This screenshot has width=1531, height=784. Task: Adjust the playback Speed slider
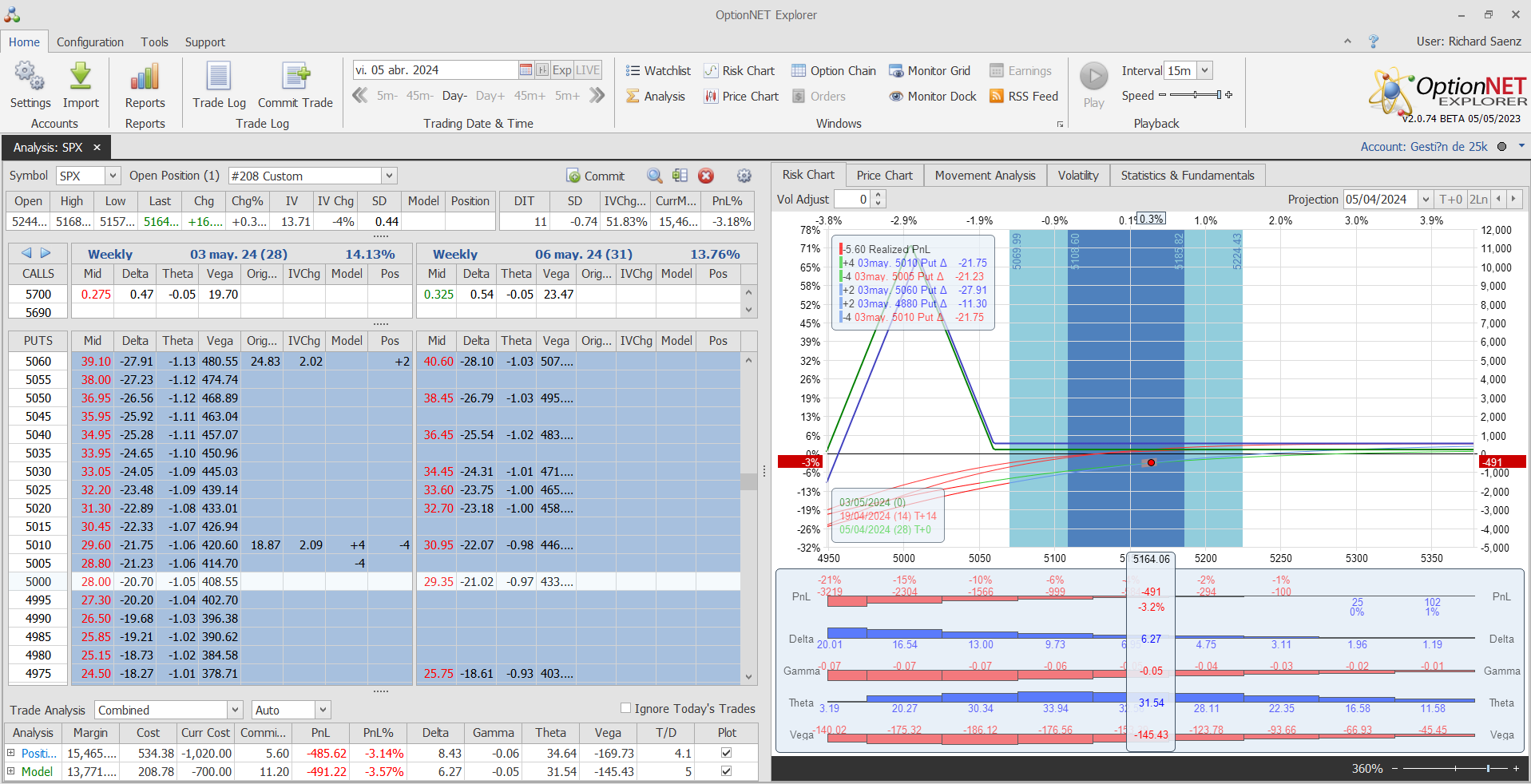click(x=1195, y=95)
